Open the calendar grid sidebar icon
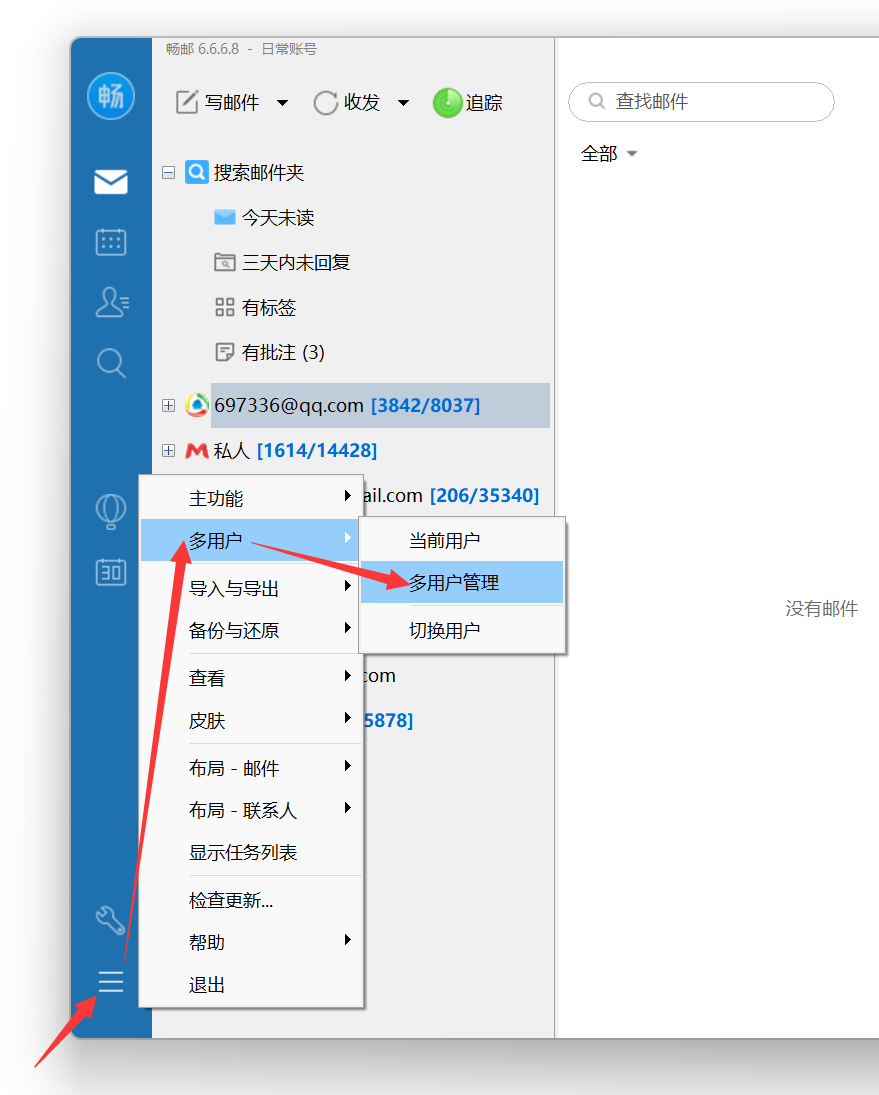Screen dimensions: 879x1095 coord(111,242)
